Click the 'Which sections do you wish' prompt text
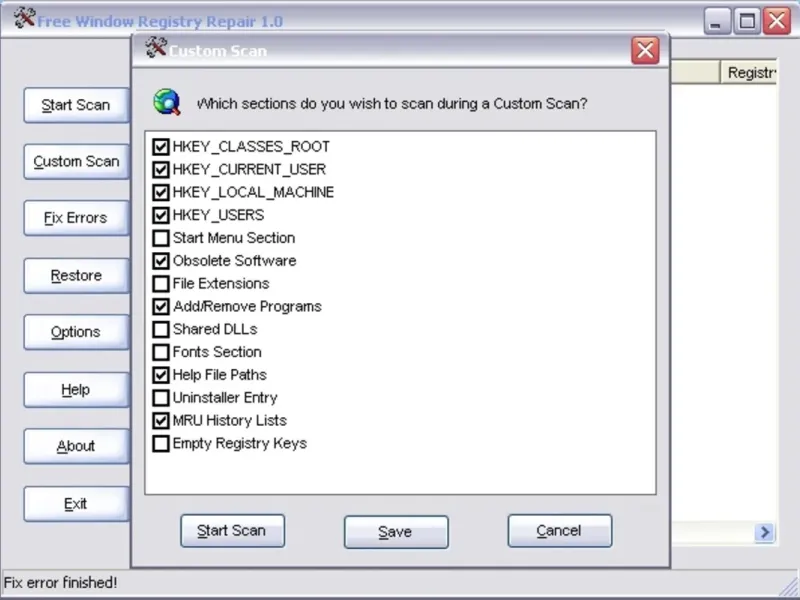This screenshot has width=800, height=600. [x=392, y=104]
